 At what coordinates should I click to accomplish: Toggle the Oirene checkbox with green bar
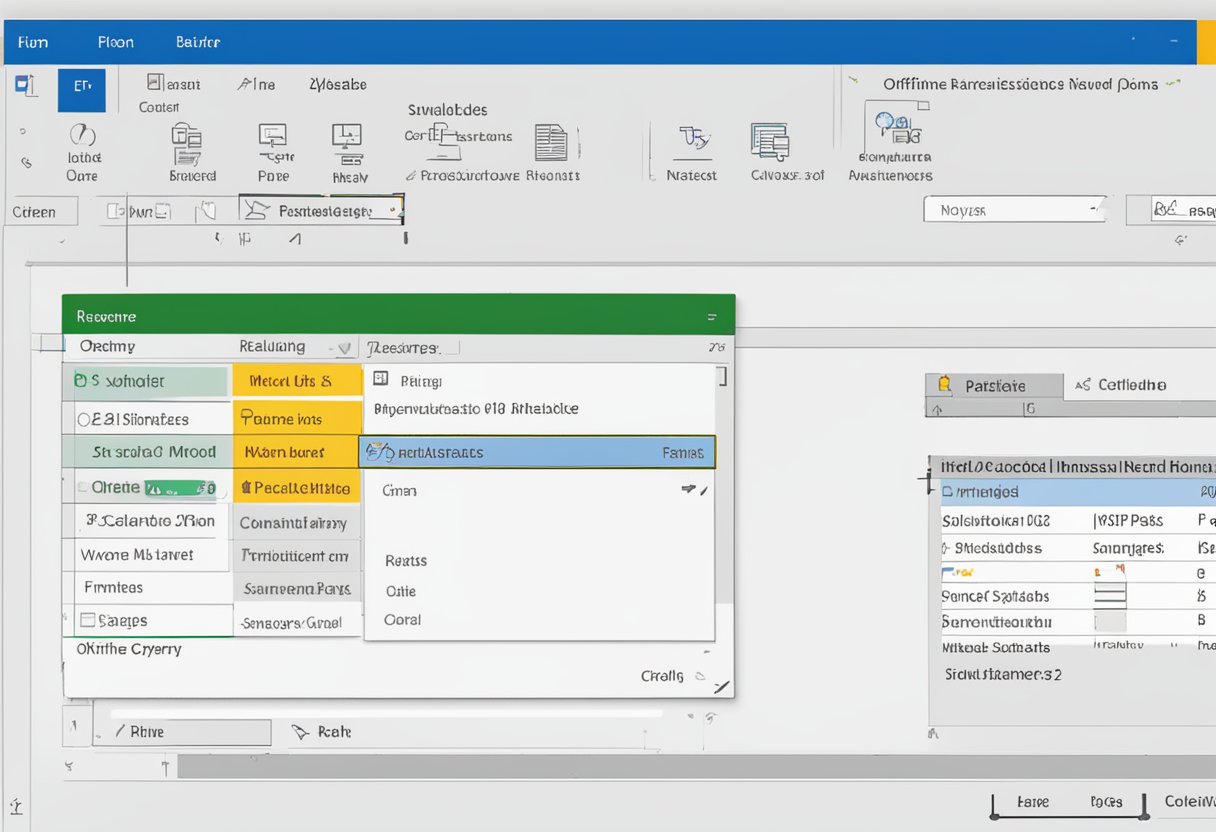83,488
